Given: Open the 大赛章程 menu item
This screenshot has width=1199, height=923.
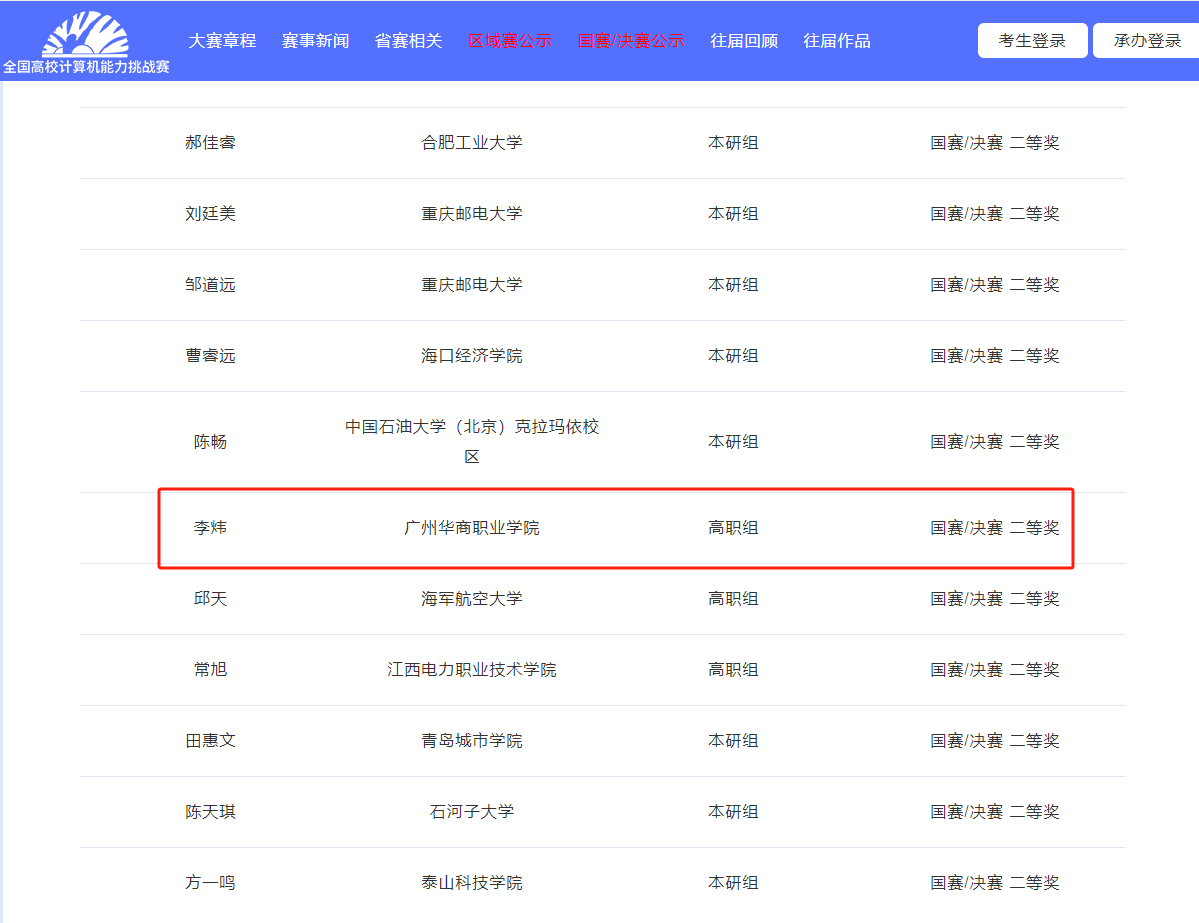Looking at the screenshot, I should (222, 41).
